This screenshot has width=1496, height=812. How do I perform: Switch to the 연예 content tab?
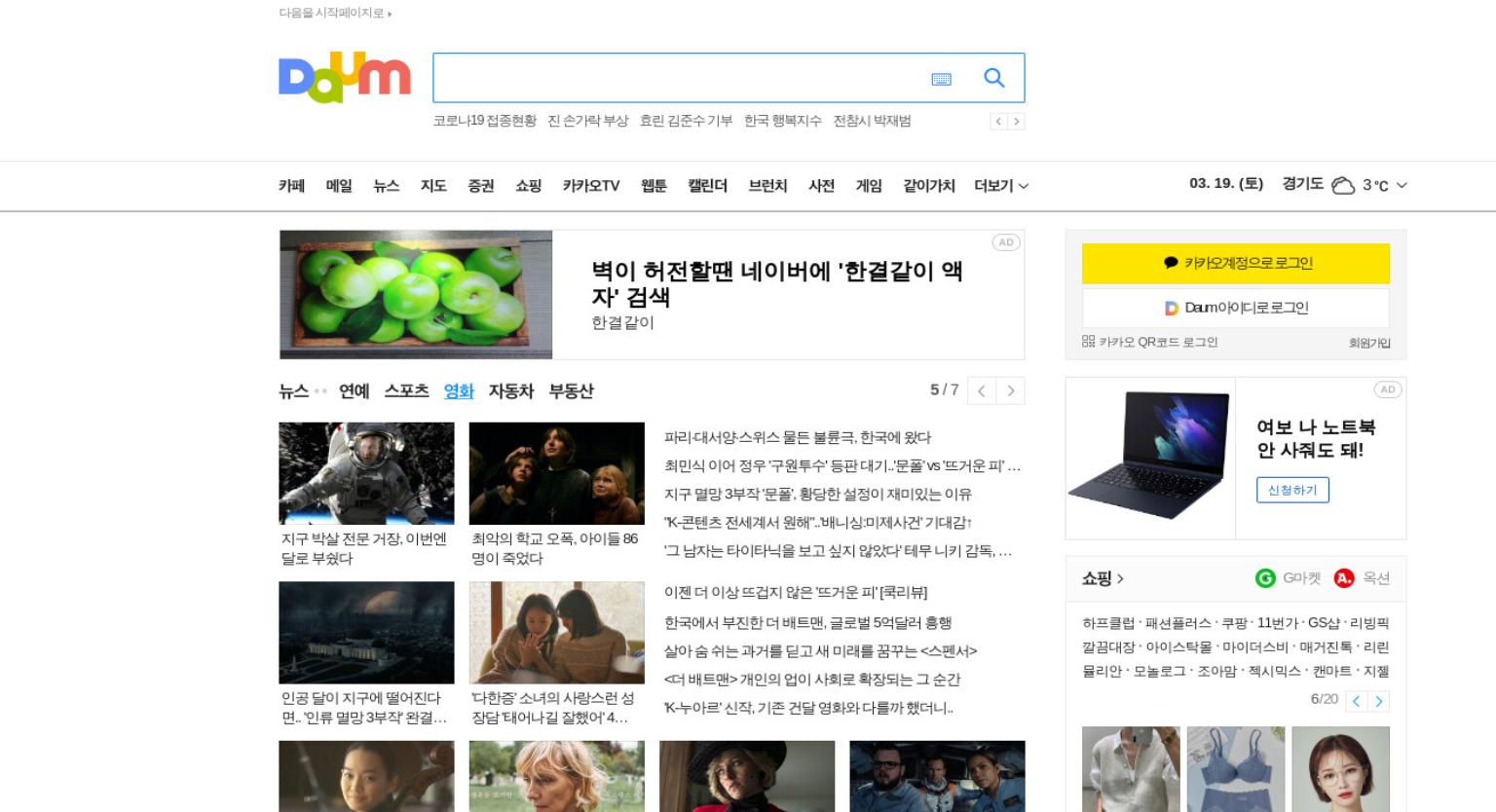pos(355,391)
